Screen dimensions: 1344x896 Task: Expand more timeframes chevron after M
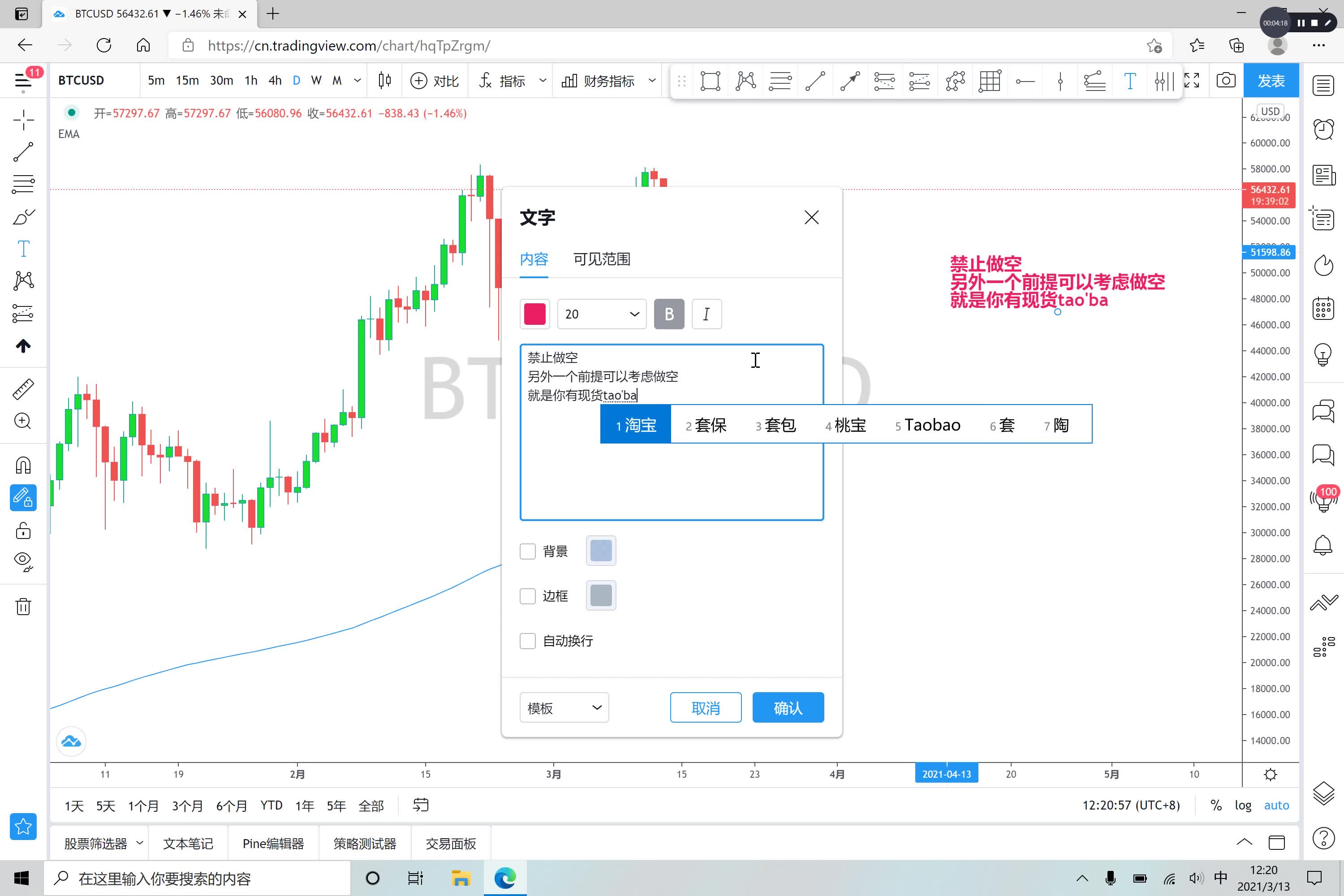(x=358, y=81)
